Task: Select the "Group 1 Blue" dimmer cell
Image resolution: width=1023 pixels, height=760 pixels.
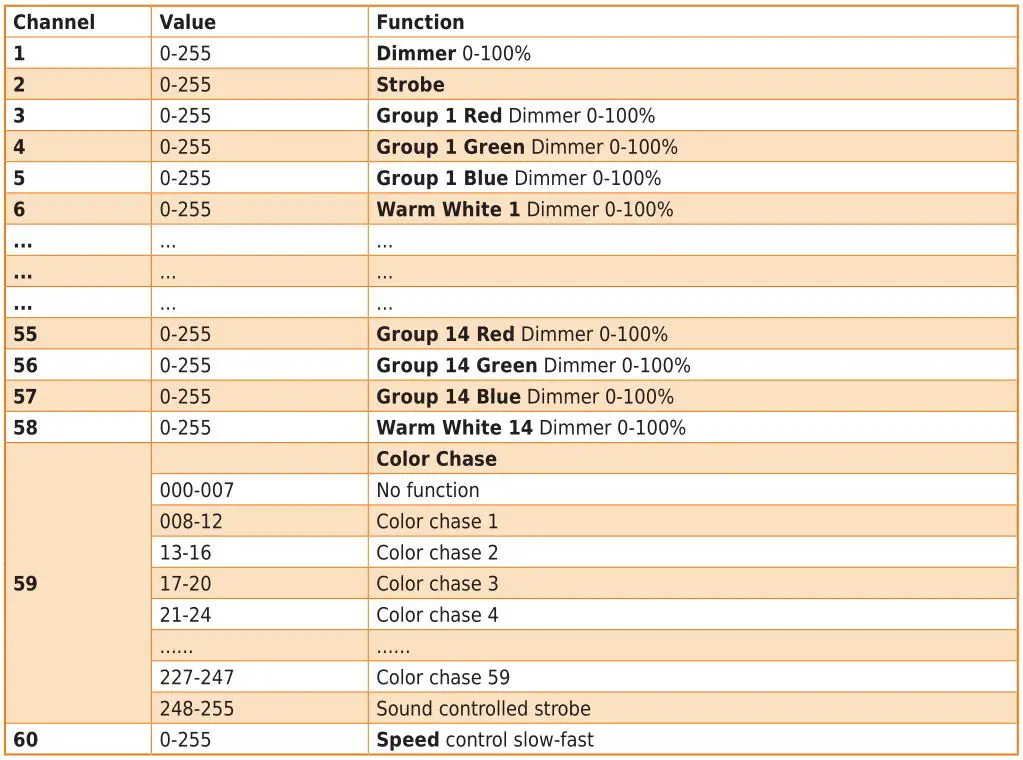Action: click(x=518, y=178)
